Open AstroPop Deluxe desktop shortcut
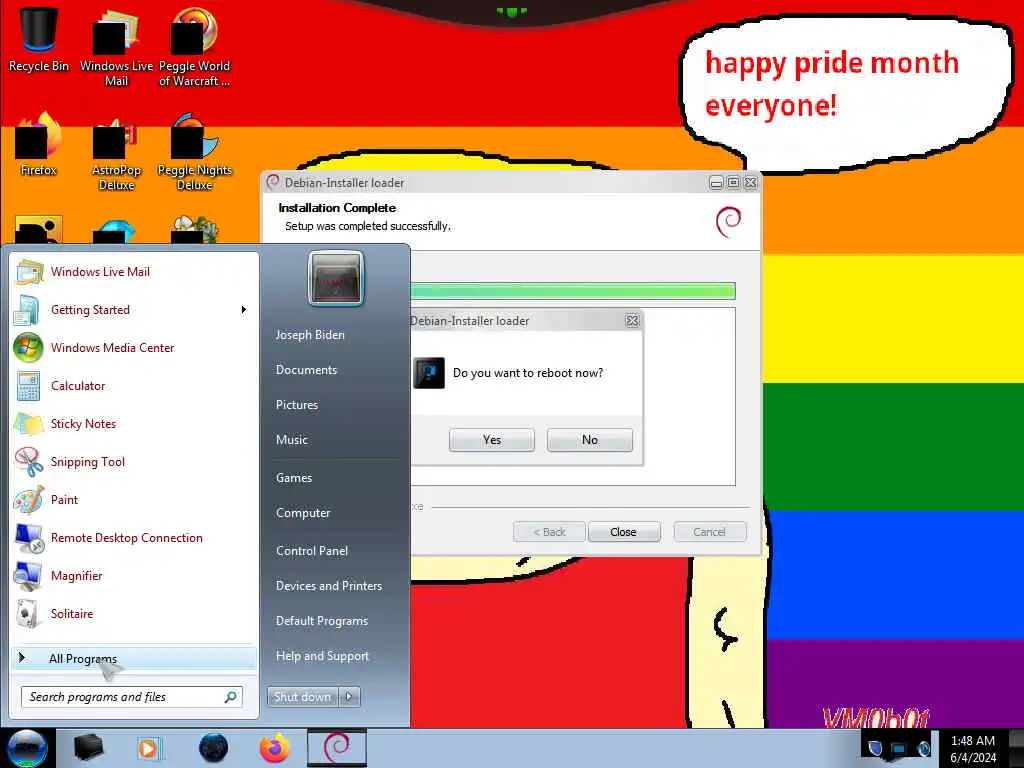This screenshot has height=768, width=1024. (x=116, y=152)
